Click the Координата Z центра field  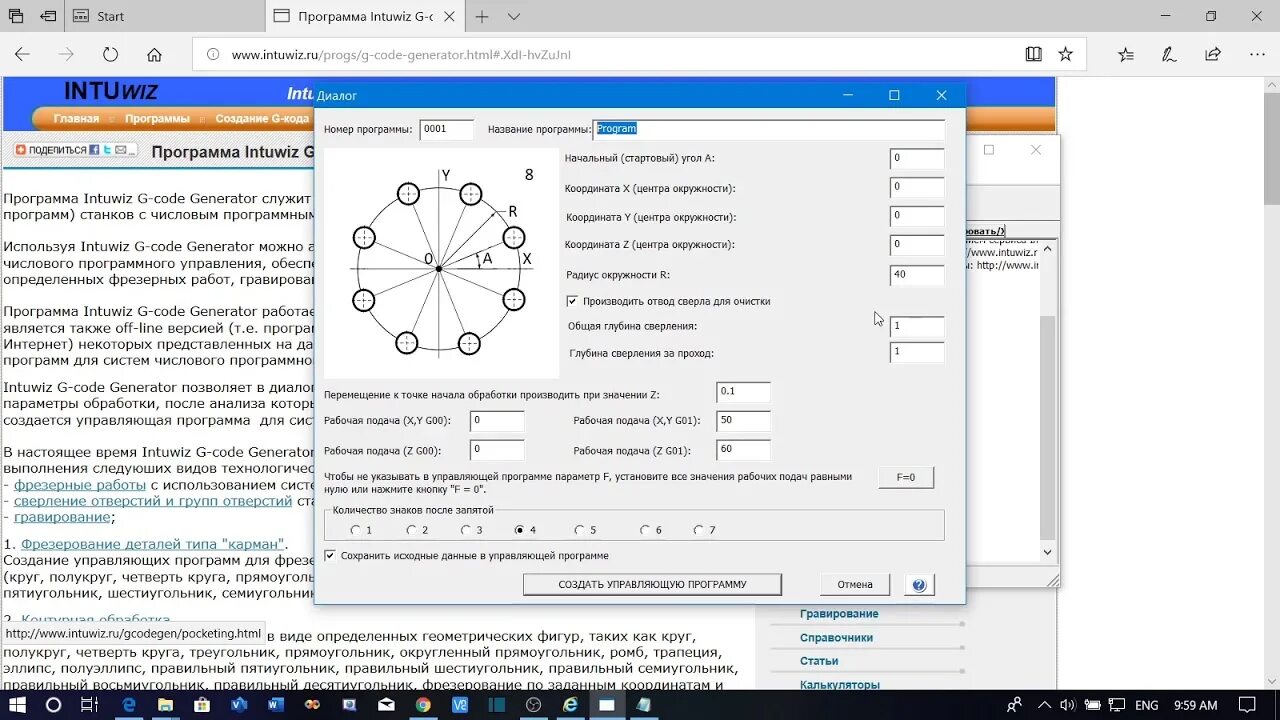click(917, 245)
